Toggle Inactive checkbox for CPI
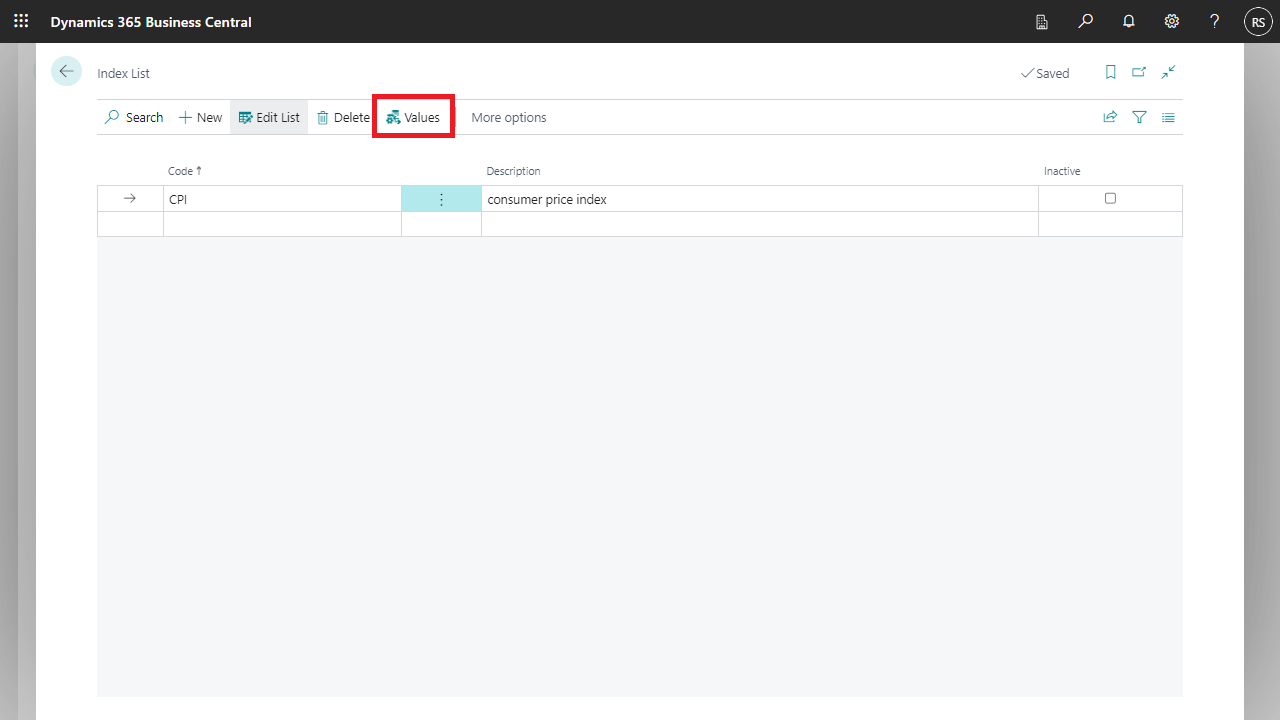Image resolution: width=1280 pixels, height=720 pixels. click(x=1110, y=199)
